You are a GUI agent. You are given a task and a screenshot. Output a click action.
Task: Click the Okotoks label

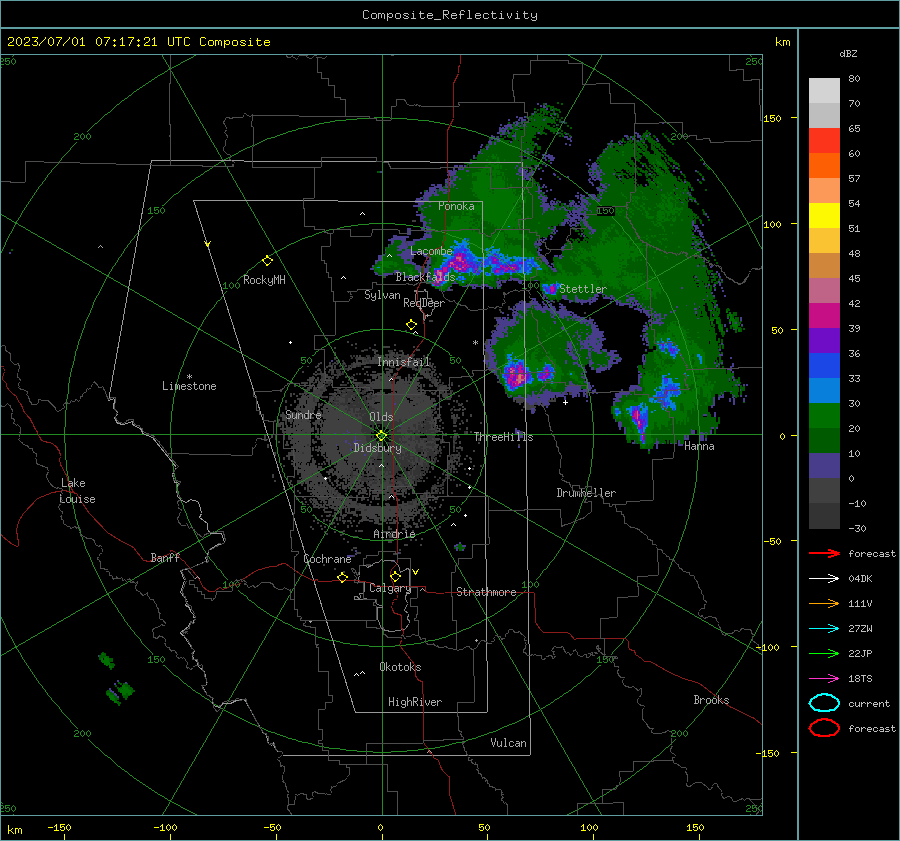coord(400,667)
